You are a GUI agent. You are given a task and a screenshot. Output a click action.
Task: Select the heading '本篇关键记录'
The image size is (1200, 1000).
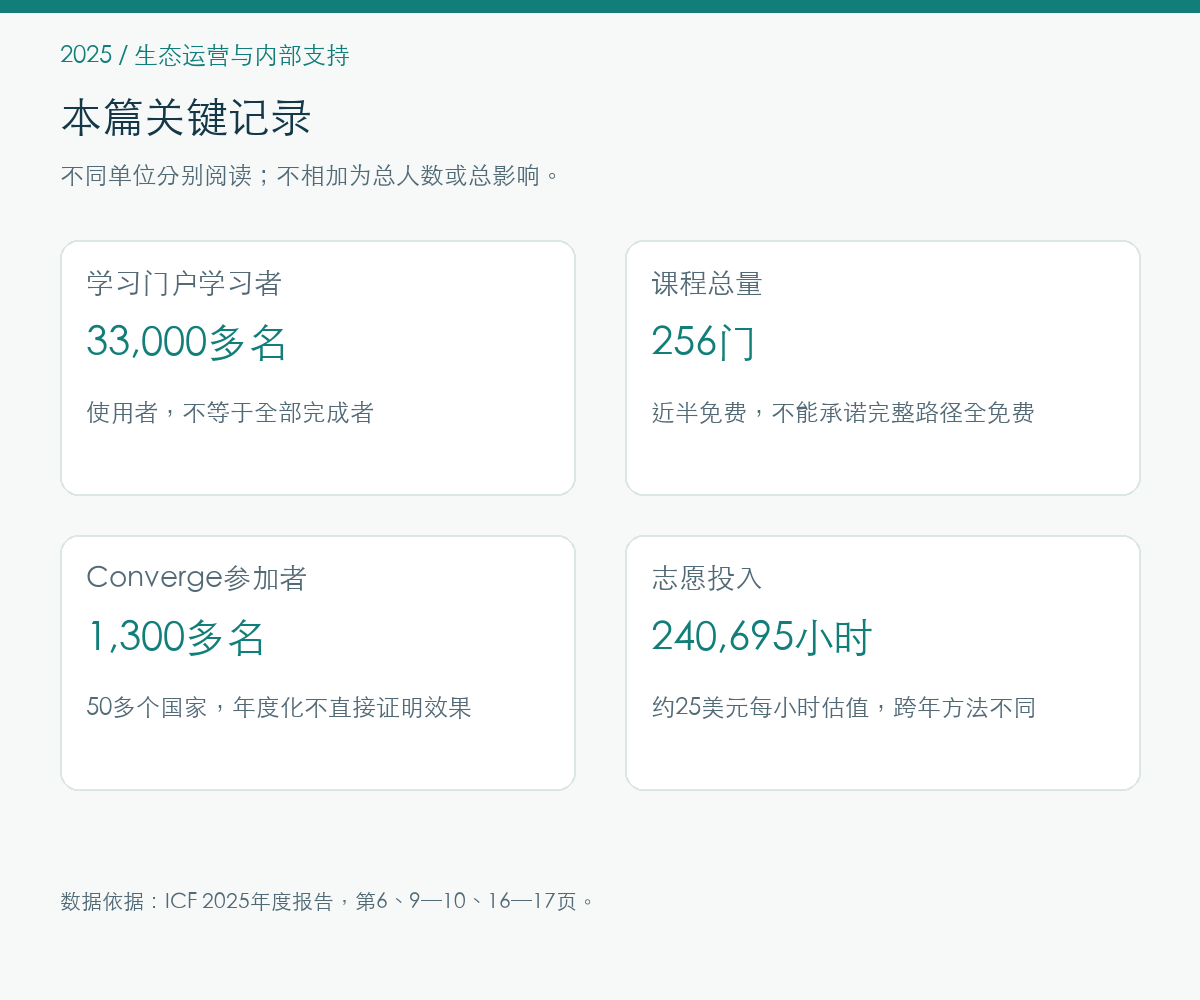pos(187,118)
